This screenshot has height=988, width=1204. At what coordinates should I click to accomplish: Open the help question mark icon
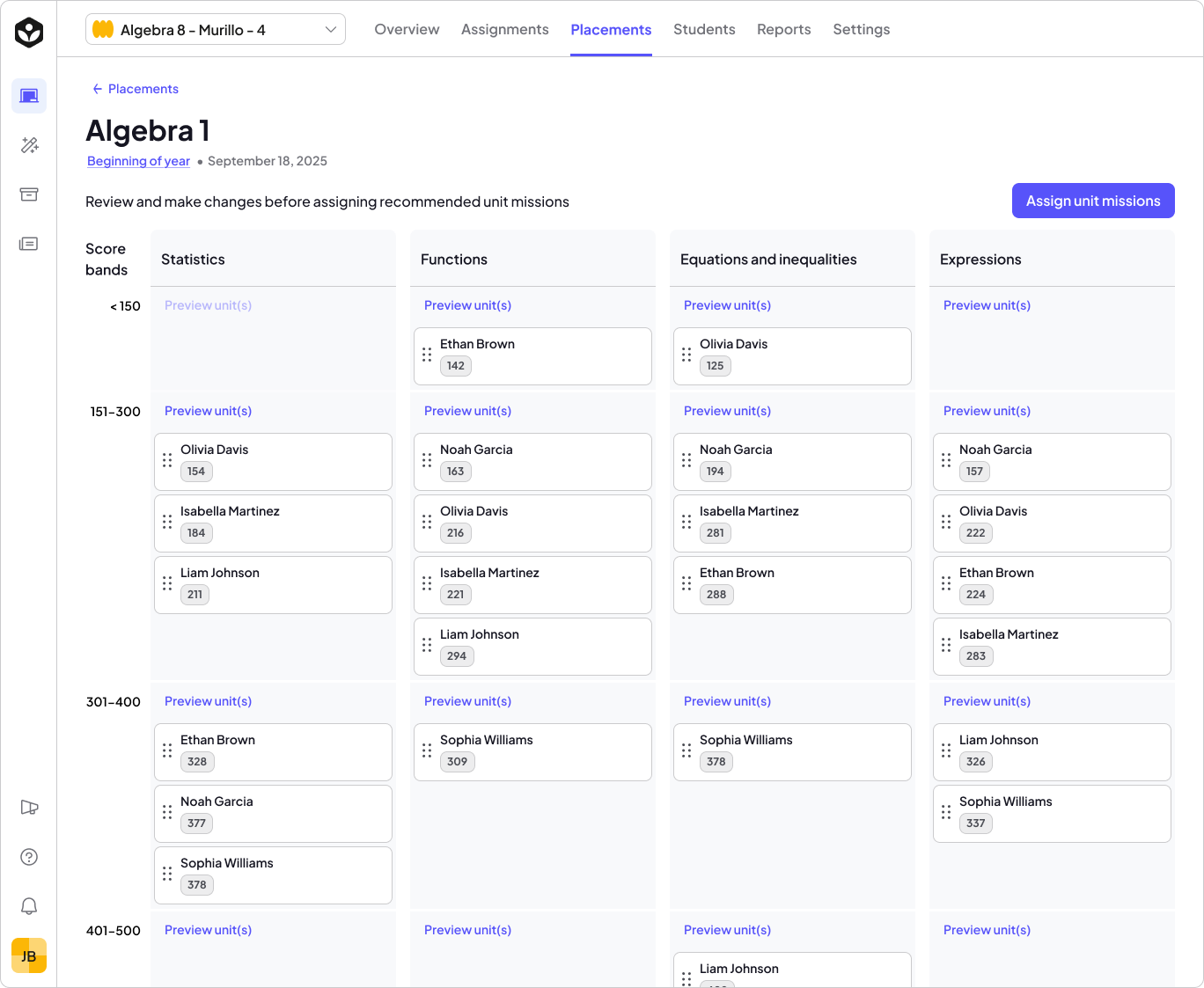click(29, 857)
